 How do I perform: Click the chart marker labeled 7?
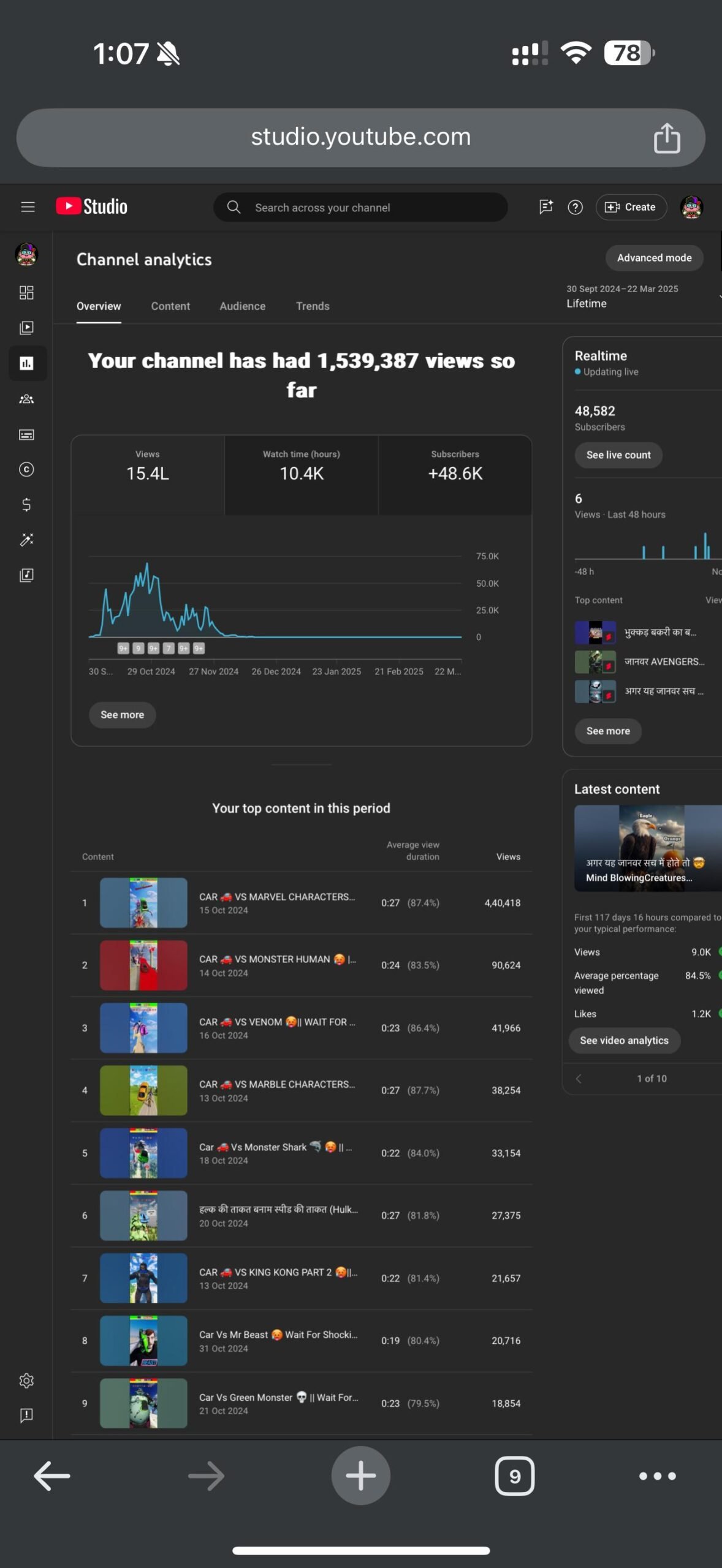[169, 648]
